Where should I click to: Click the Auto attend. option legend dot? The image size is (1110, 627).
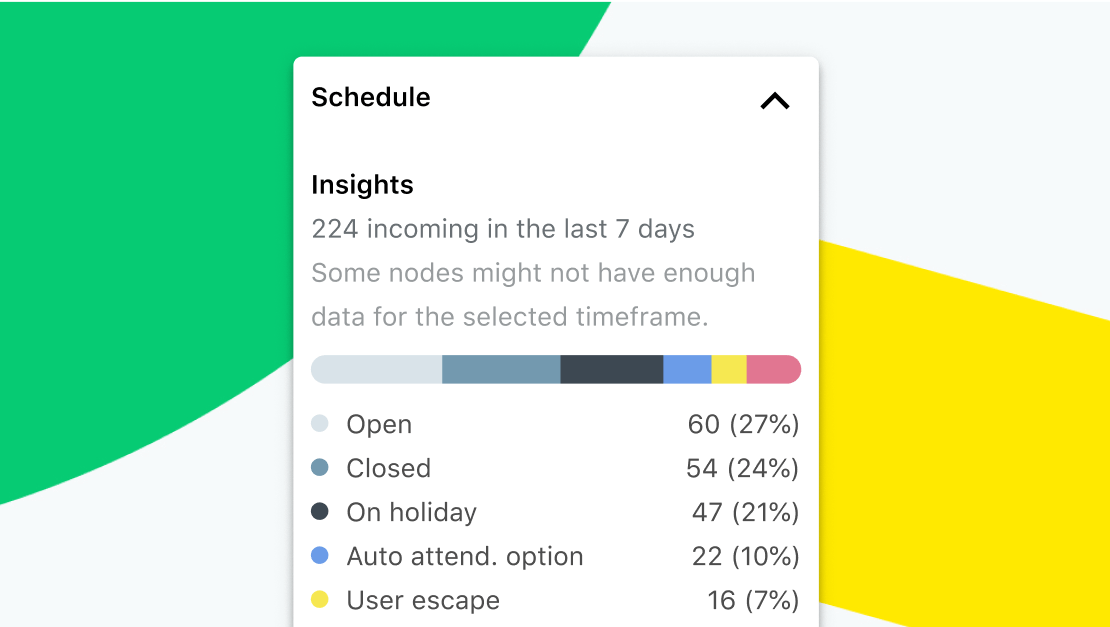321,556
